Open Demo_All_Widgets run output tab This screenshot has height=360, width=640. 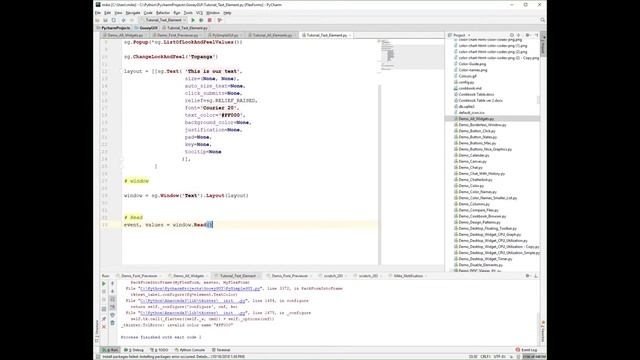coord(188,276)
